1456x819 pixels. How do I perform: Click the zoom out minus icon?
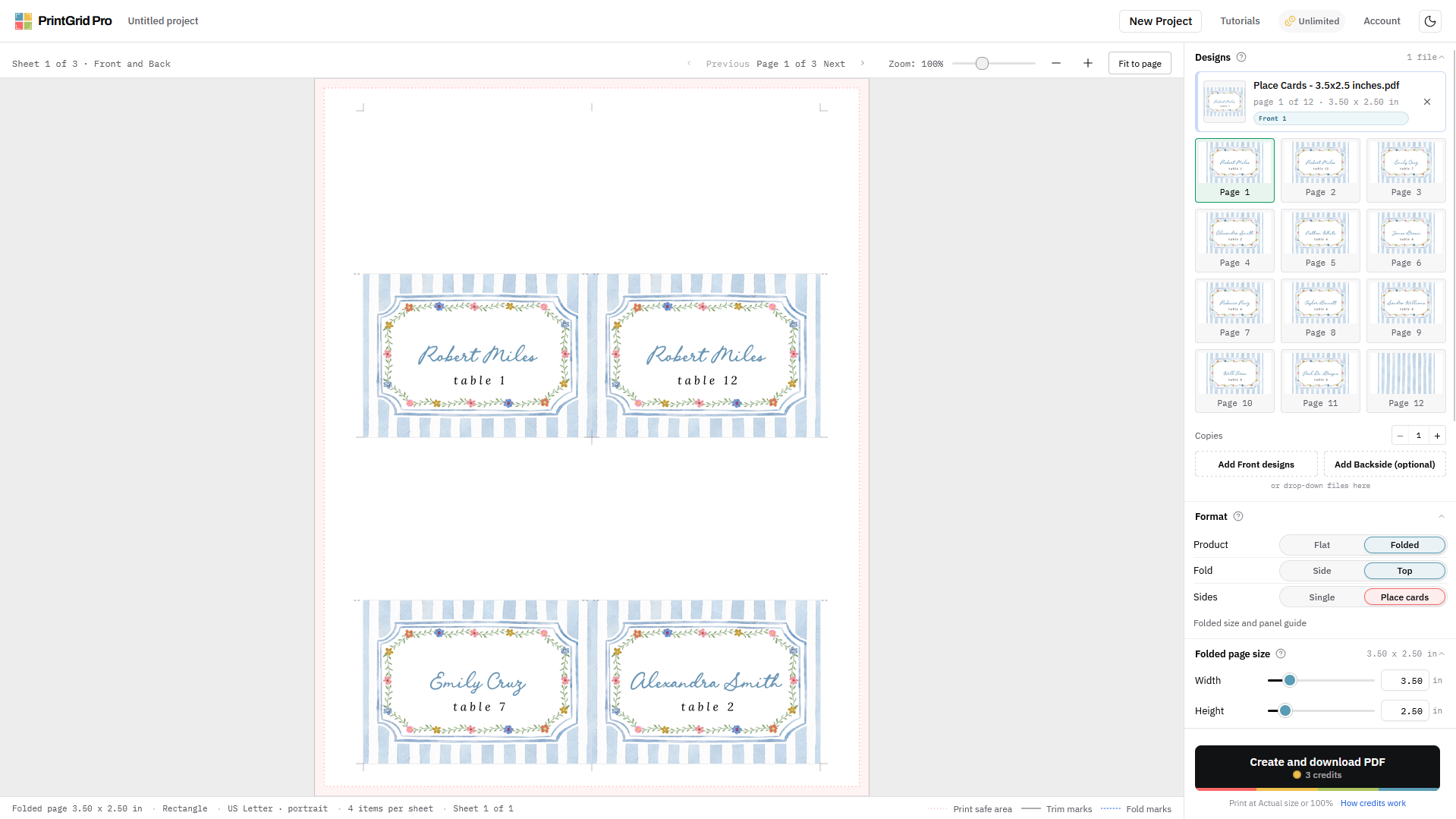click(x=1056, y=64)
